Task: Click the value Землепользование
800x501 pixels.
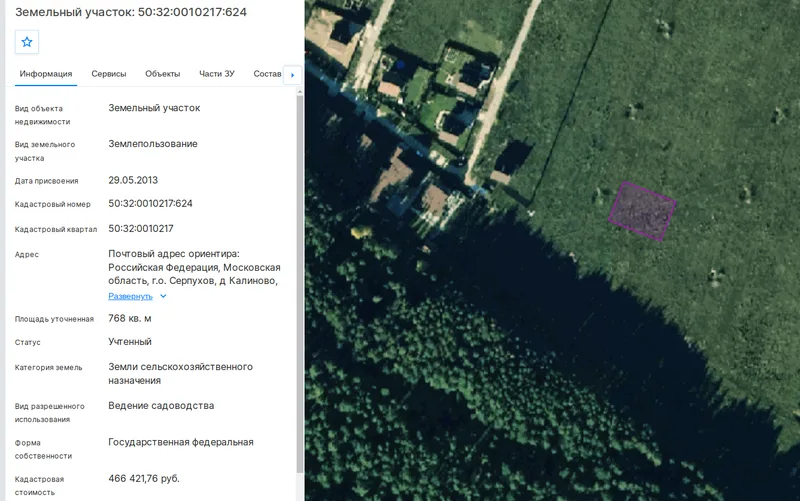Action: [153, 144]
